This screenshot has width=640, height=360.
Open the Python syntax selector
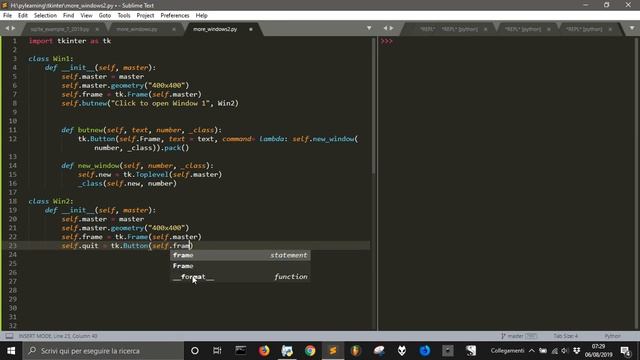pyautogui.click(x=612, y=336)
